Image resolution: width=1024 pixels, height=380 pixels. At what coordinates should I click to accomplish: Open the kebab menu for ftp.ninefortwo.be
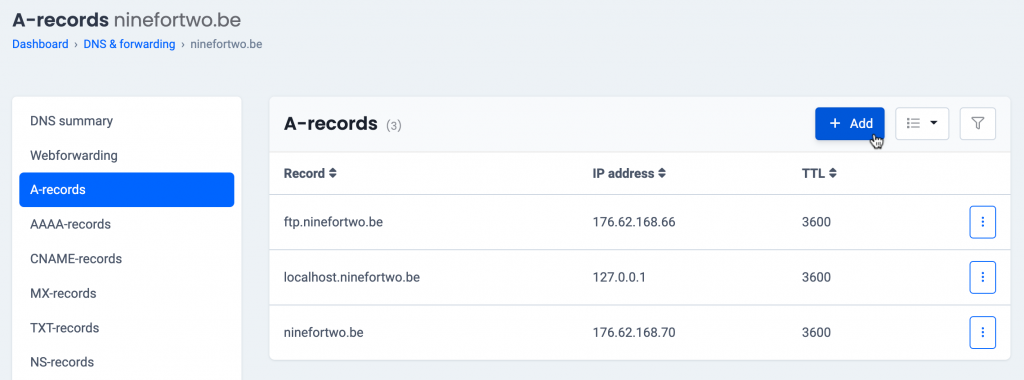(x=982, y=222)
